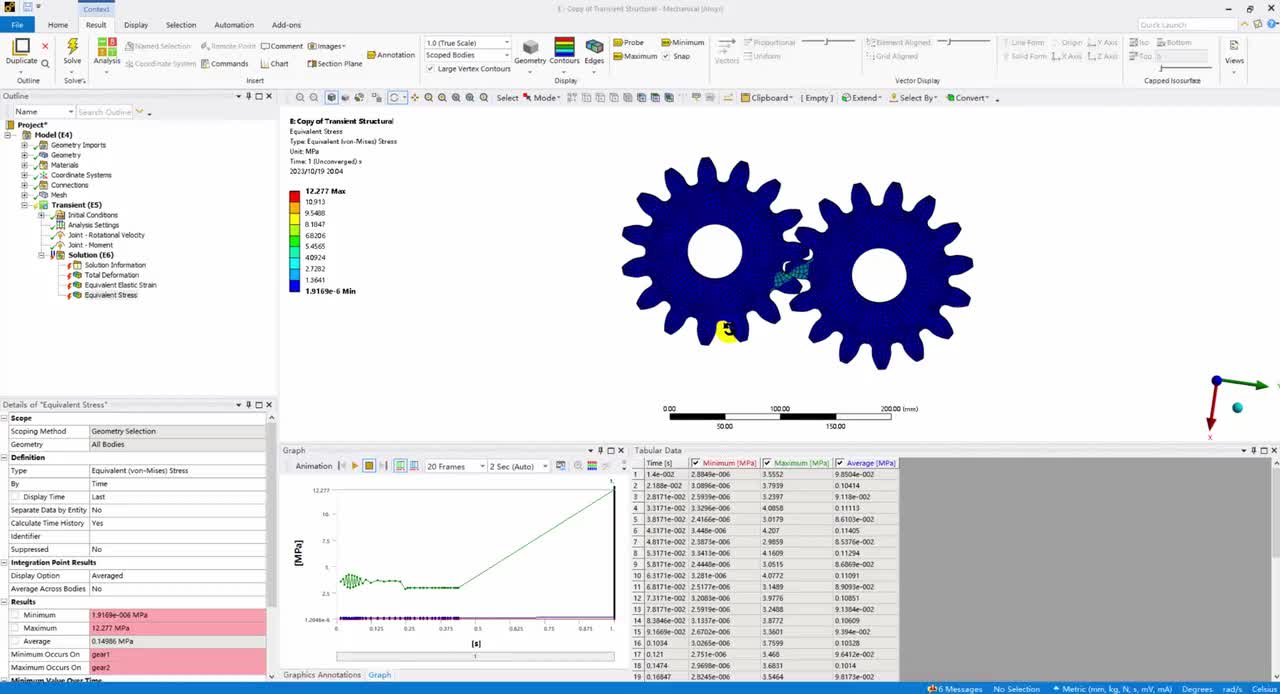
Task: Click the Quick Launch search field
Action: (1188, 25)
